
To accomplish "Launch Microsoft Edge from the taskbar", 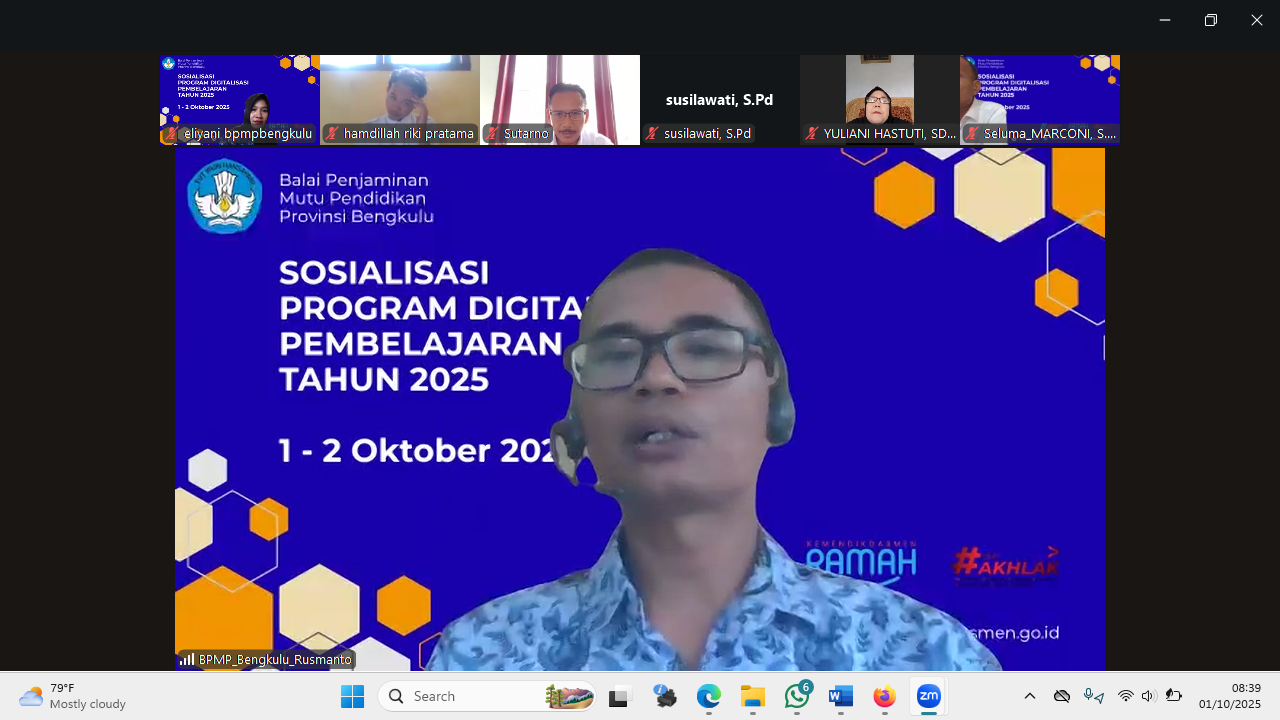I will point(708,696).
